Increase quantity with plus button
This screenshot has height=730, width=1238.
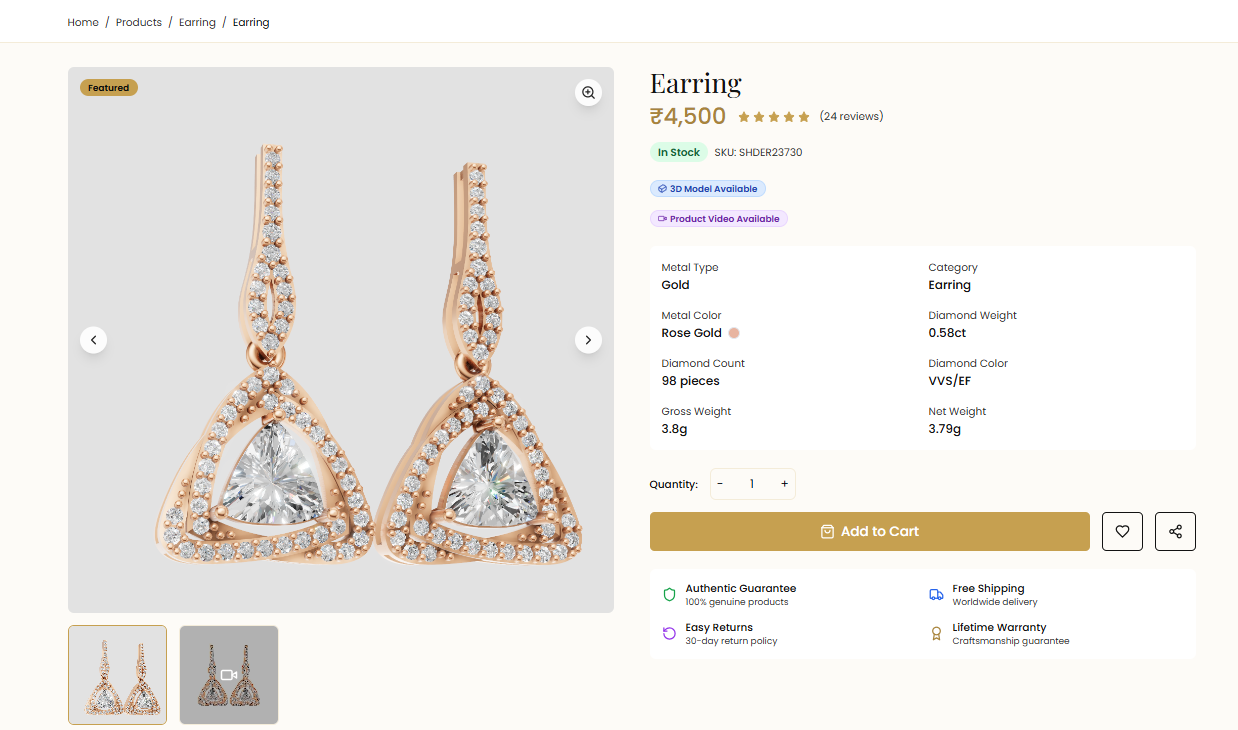pos(784,484)
